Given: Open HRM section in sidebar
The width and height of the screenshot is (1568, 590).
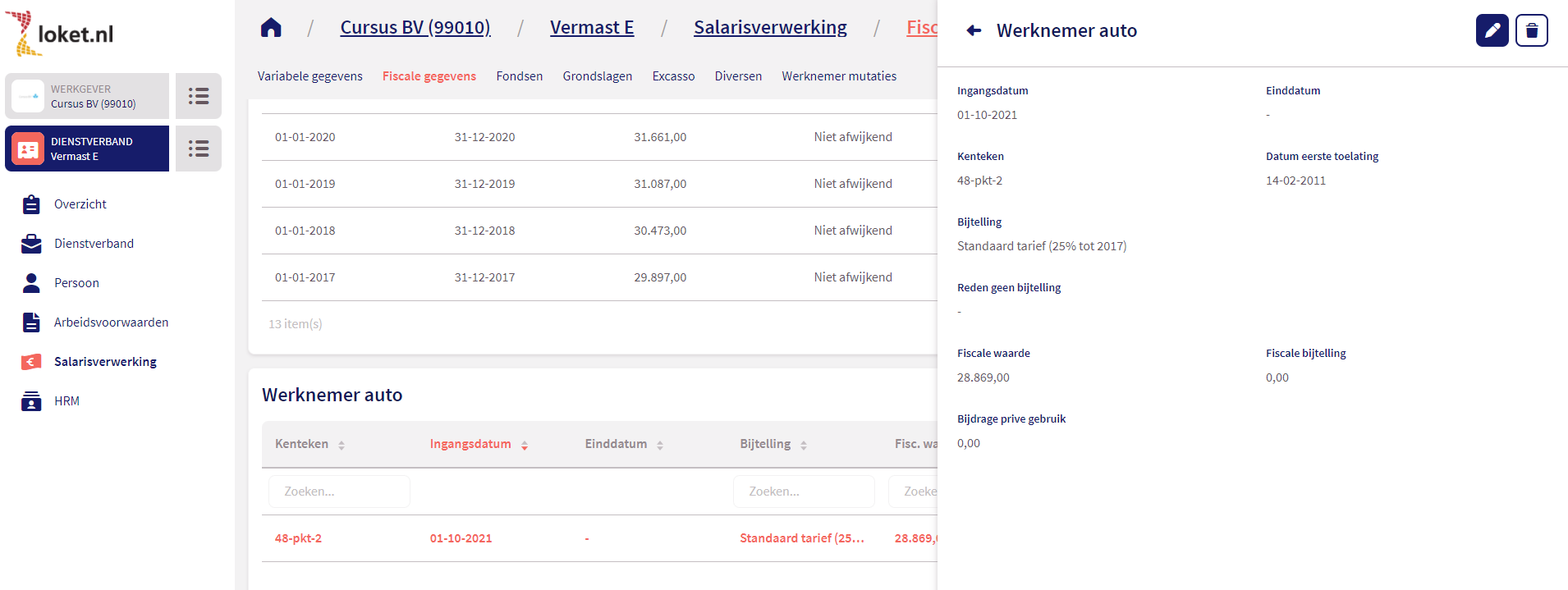Looking at the screenshot, I should (x=66, y=401).
